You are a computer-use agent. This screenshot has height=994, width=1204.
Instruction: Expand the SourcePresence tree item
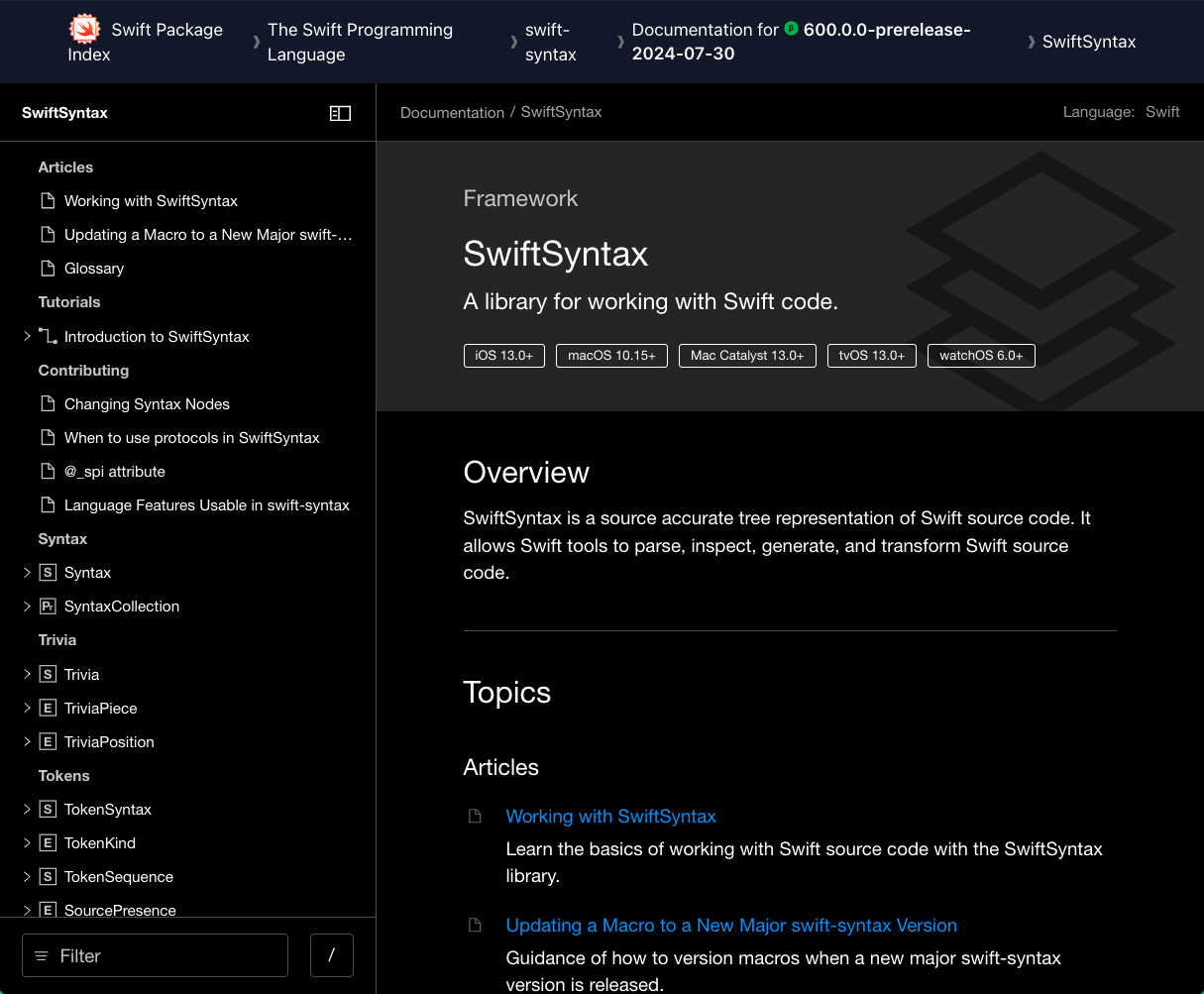[x=27, y=910]
